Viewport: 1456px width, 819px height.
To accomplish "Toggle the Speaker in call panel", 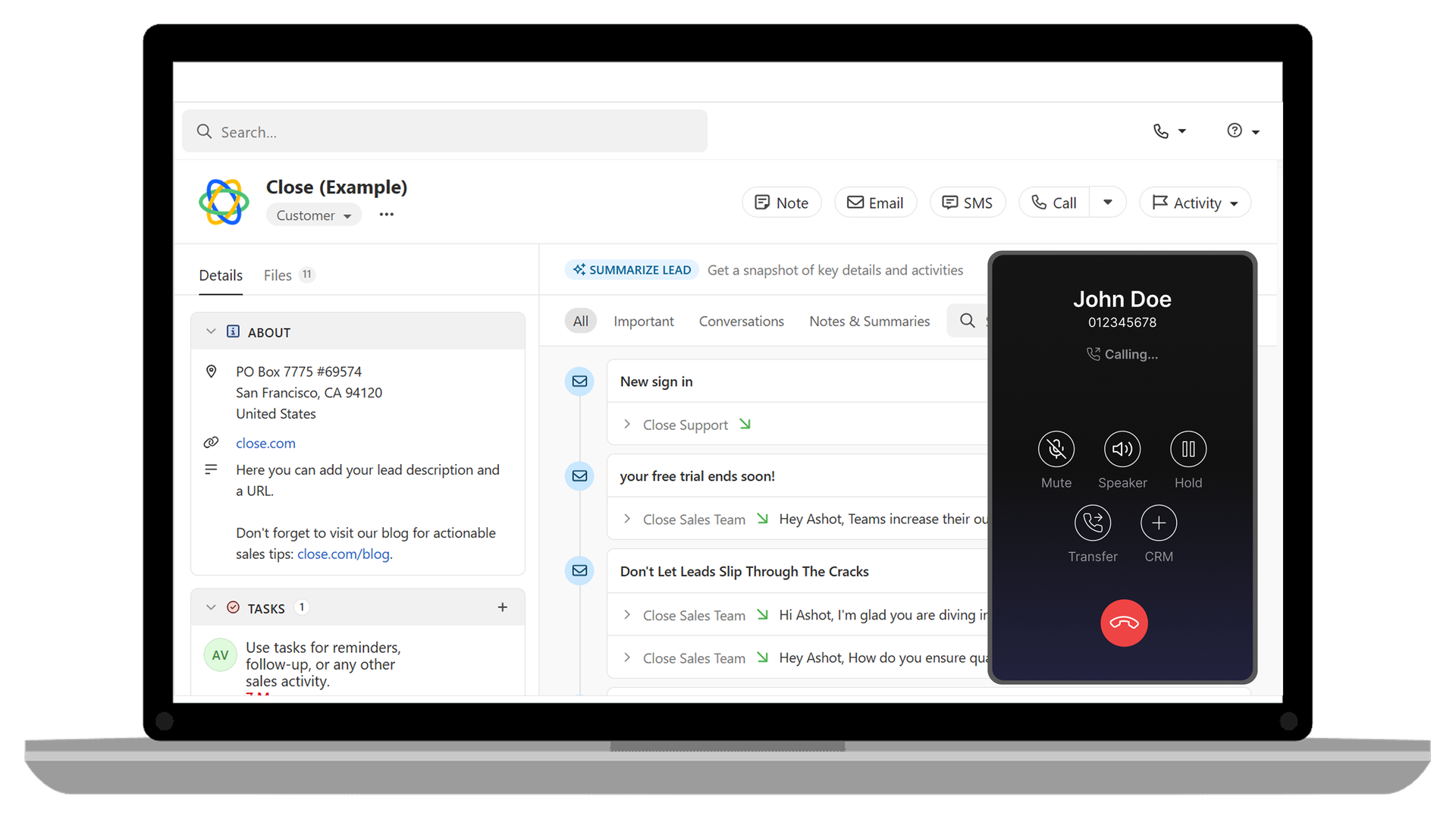I will 1122,449.
